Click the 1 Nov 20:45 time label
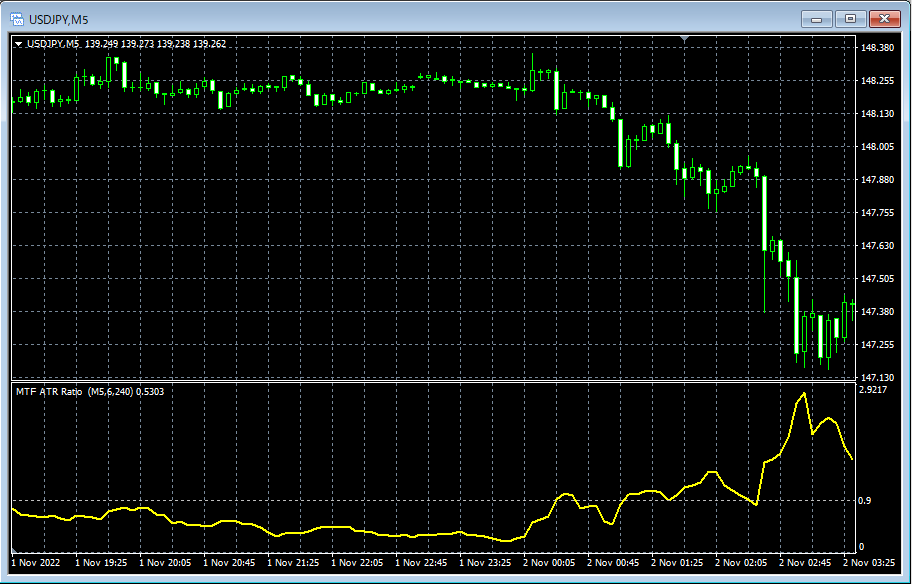The image size is (913, 584). click(229, 562)
